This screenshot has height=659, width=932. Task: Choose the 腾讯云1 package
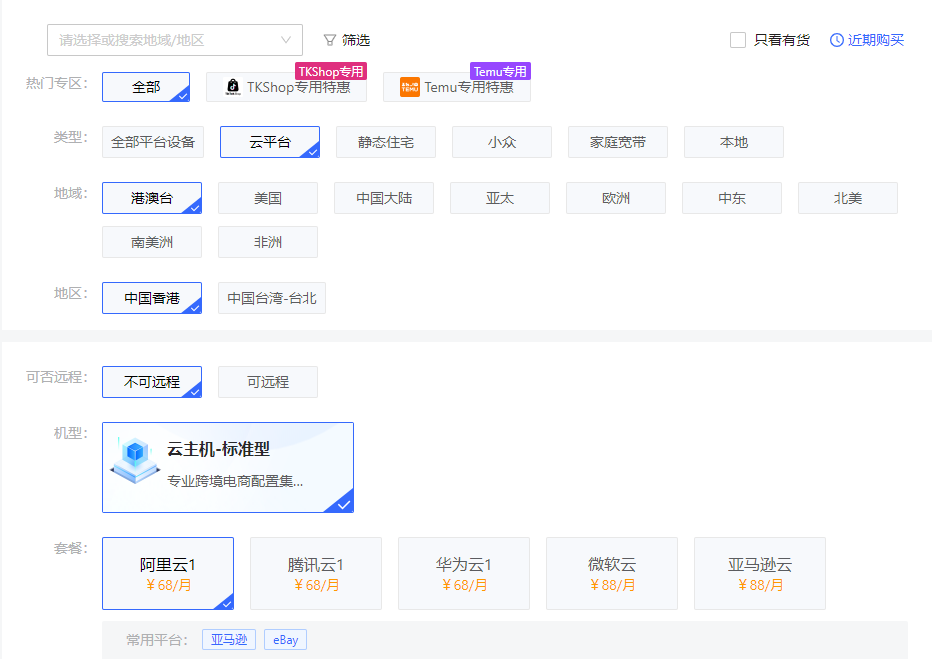[316, 573]
